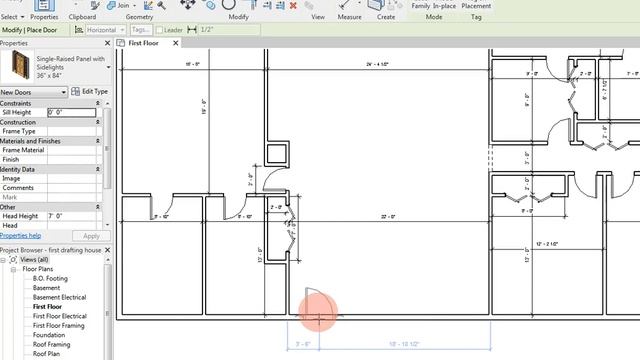Image resolution: width=640 pixels, height=360 pixels.
Task: Click the Comments value field
Action: pos(71,188)
